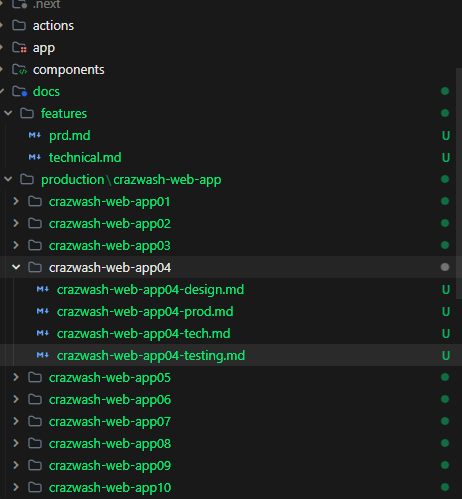Open the app folder
The image size is (462, 499).
(44, 48)
